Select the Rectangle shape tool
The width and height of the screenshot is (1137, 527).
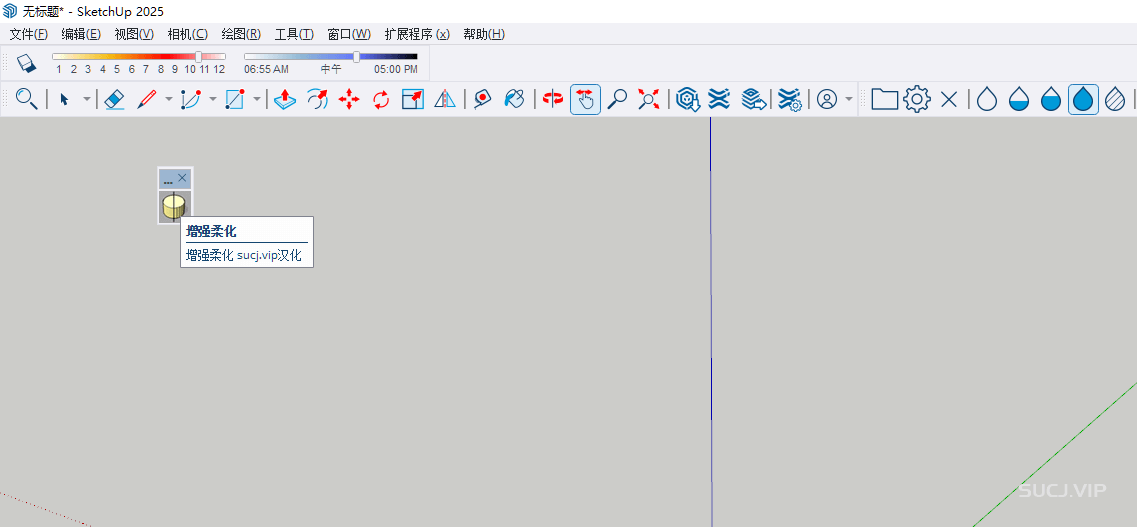click(x=234, y=99)
